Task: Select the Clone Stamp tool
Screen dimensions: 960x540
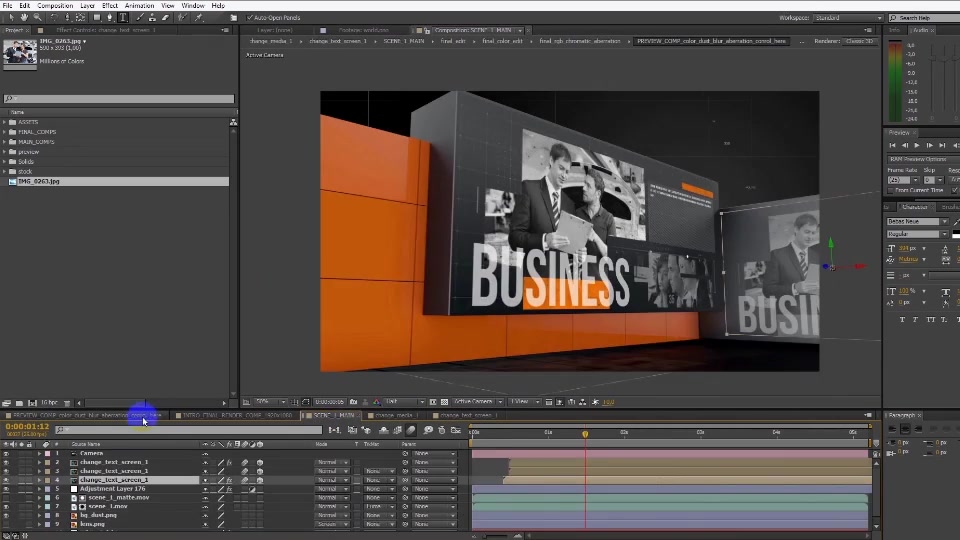Action: point(152,18)
